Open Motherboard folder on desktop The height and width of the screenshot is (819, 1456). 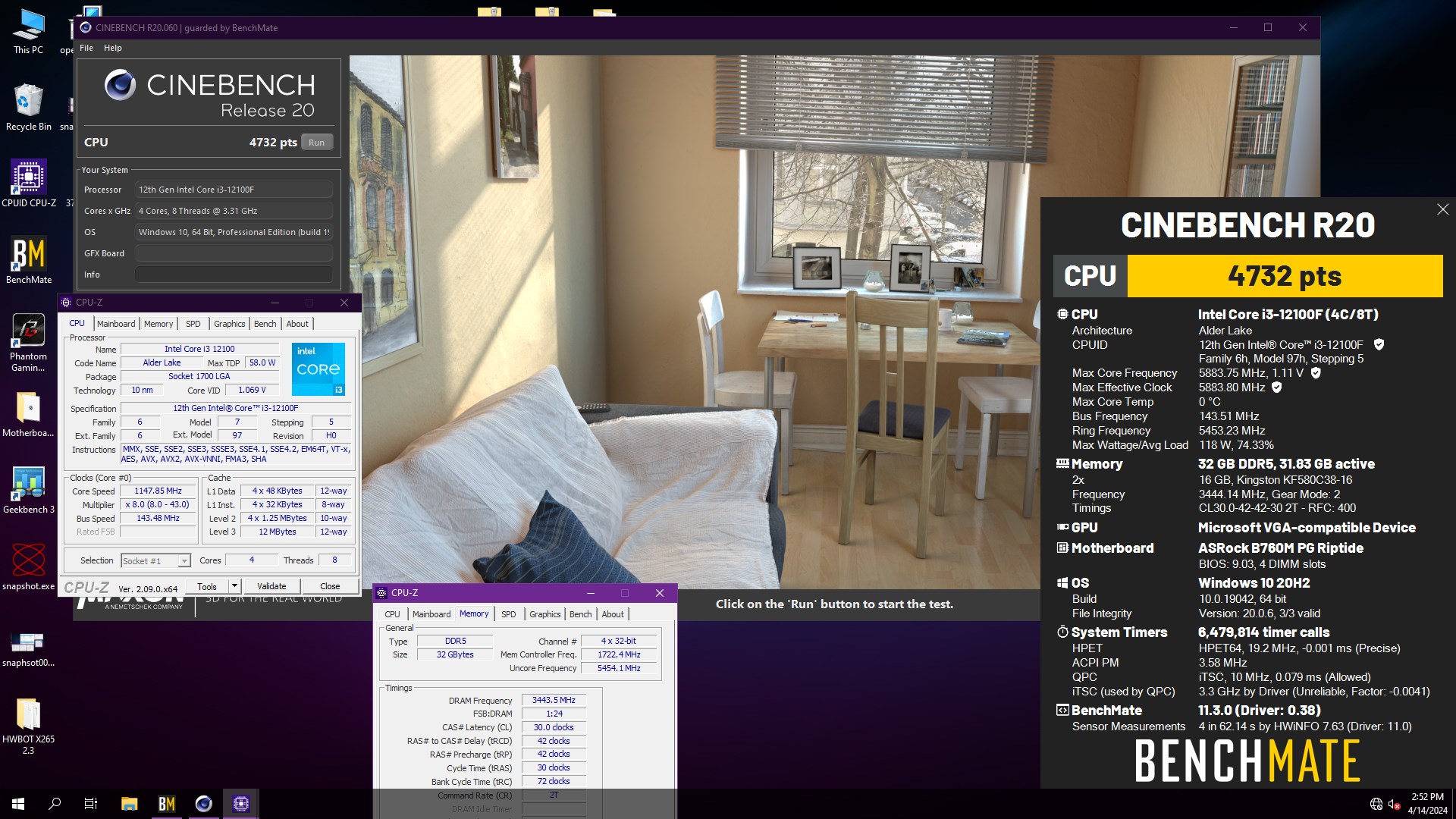[x=28, y=414]
